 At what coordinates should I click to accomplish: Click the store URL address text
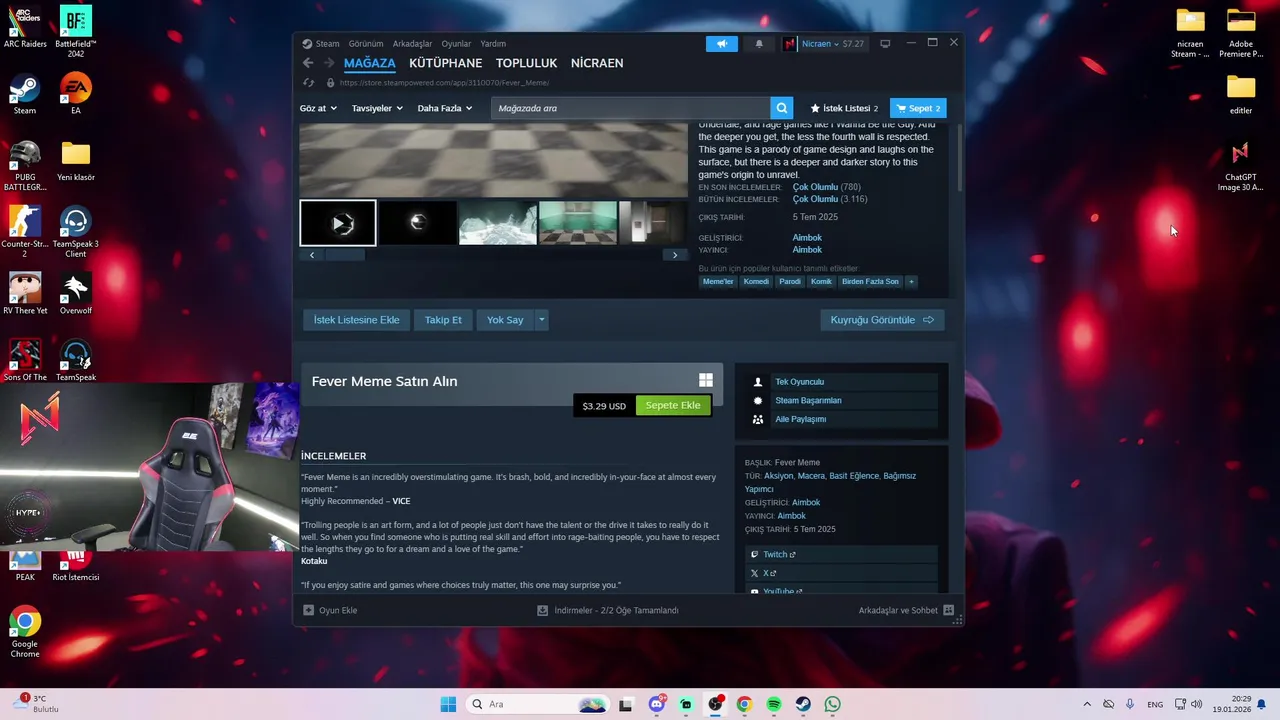pyautogui.click(x=444, y=83)
